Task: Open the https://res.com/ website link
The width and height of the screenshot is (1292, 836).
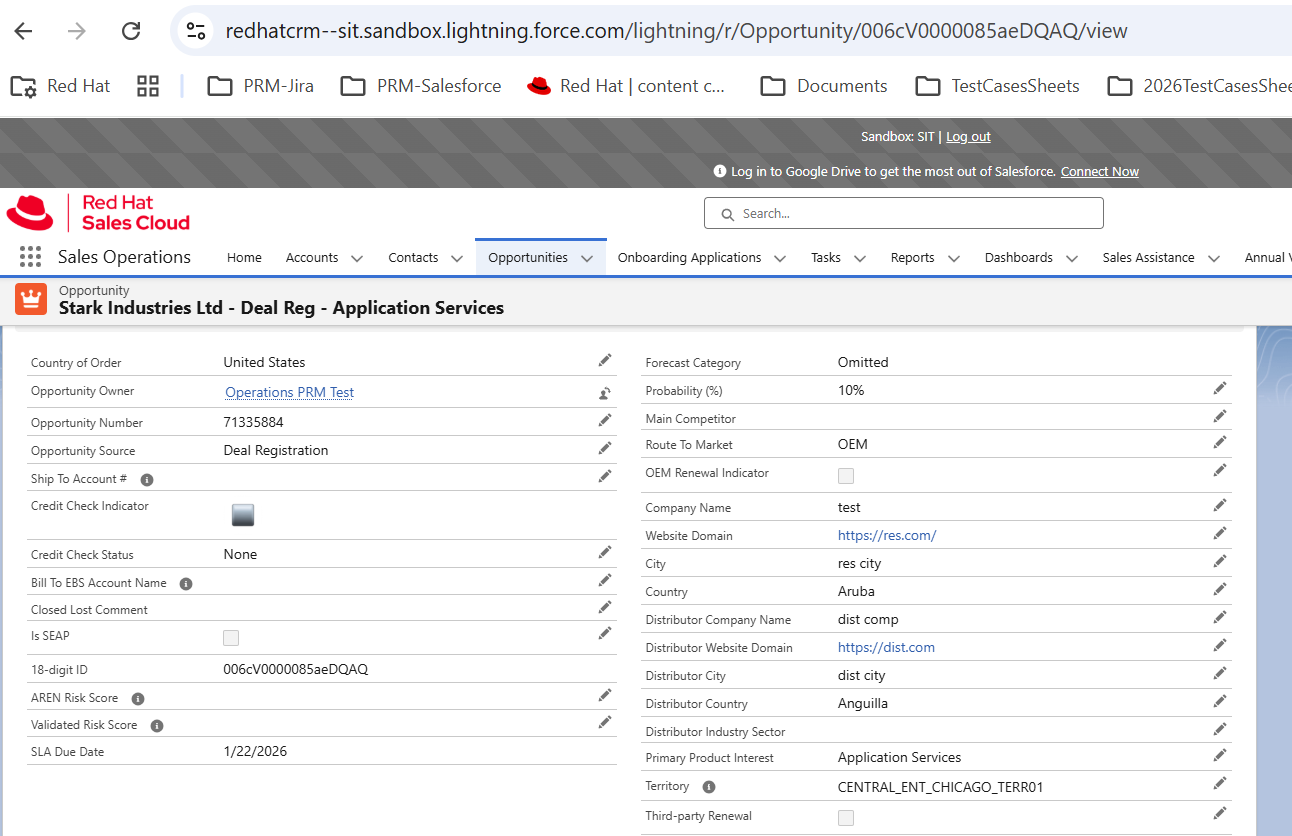Action: (887, 535)
